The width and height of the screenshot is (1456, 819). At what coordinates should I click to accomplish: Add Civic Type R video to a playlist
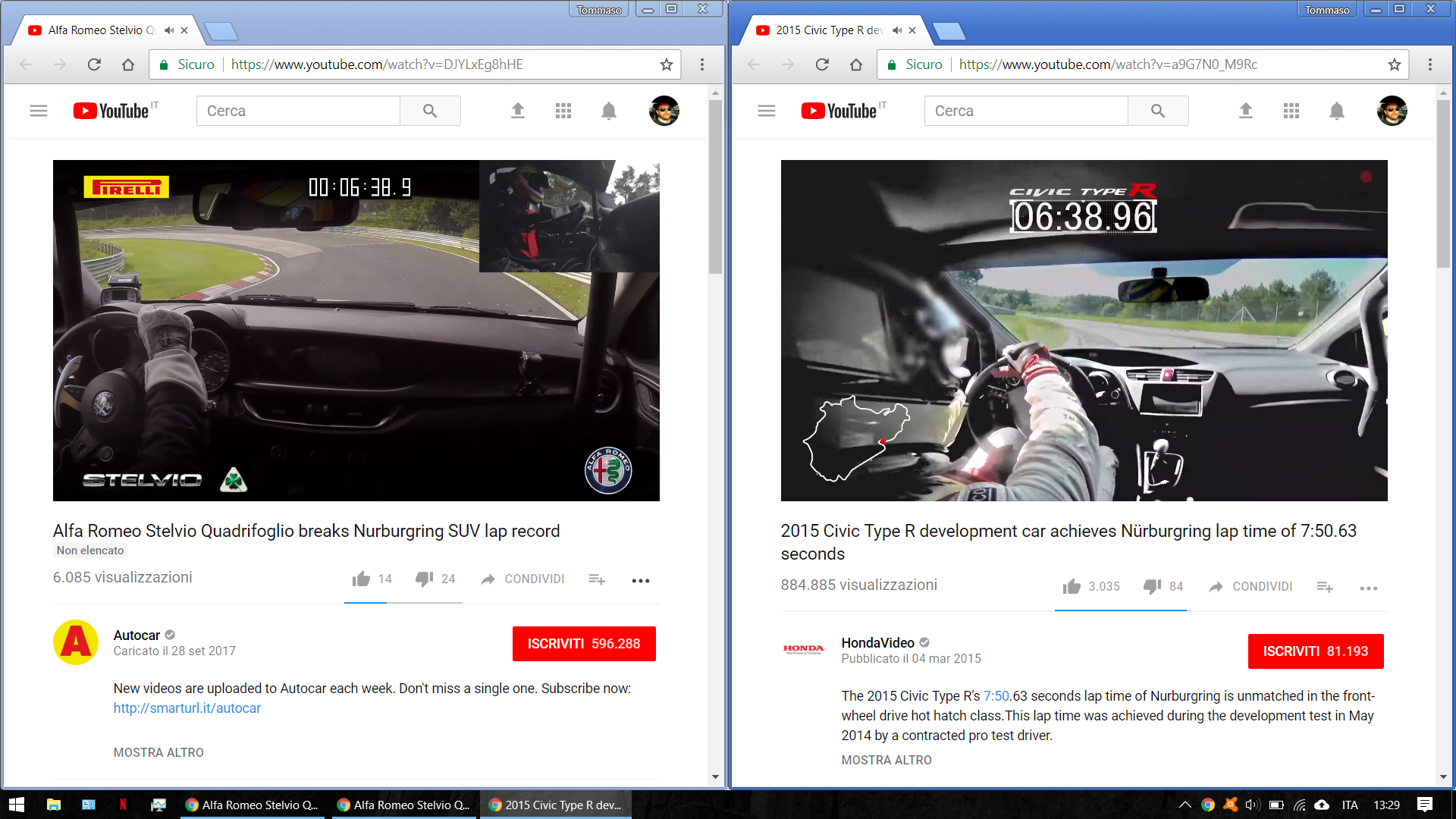(1325, 587)
